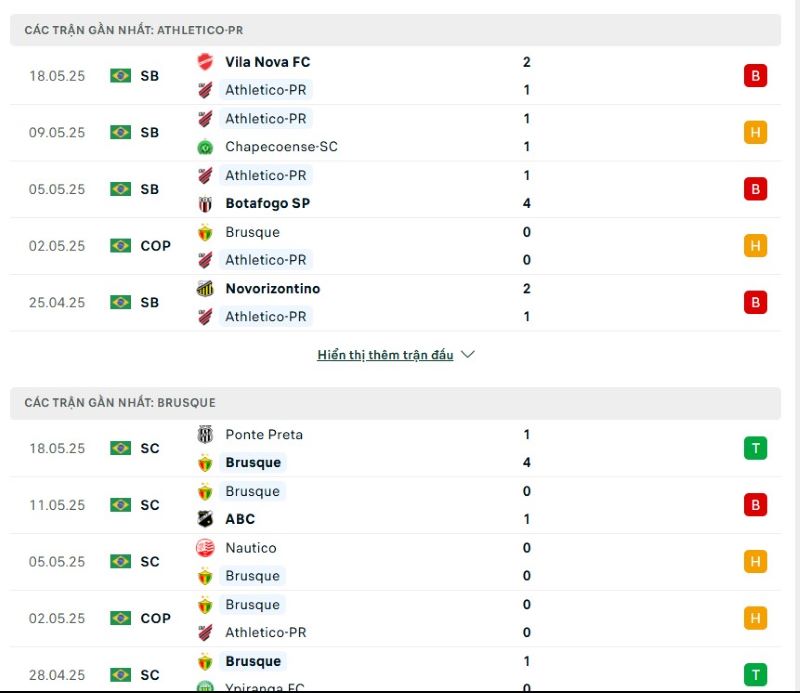Click the Novorizontino team name
Viewport: 800px width, 693px height.
click(272, 288)
